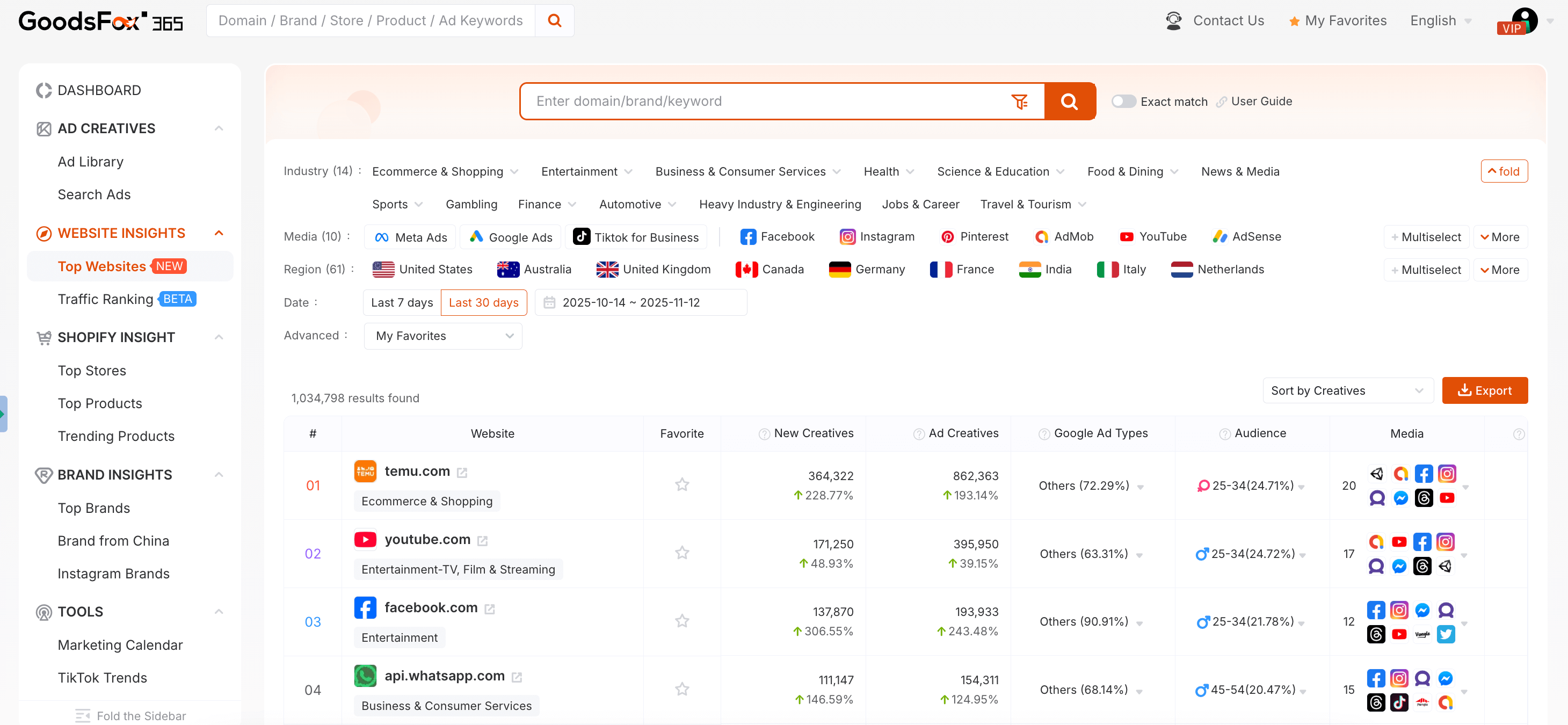Click the Export button
1568x725 pixels.
point(1484,391)
